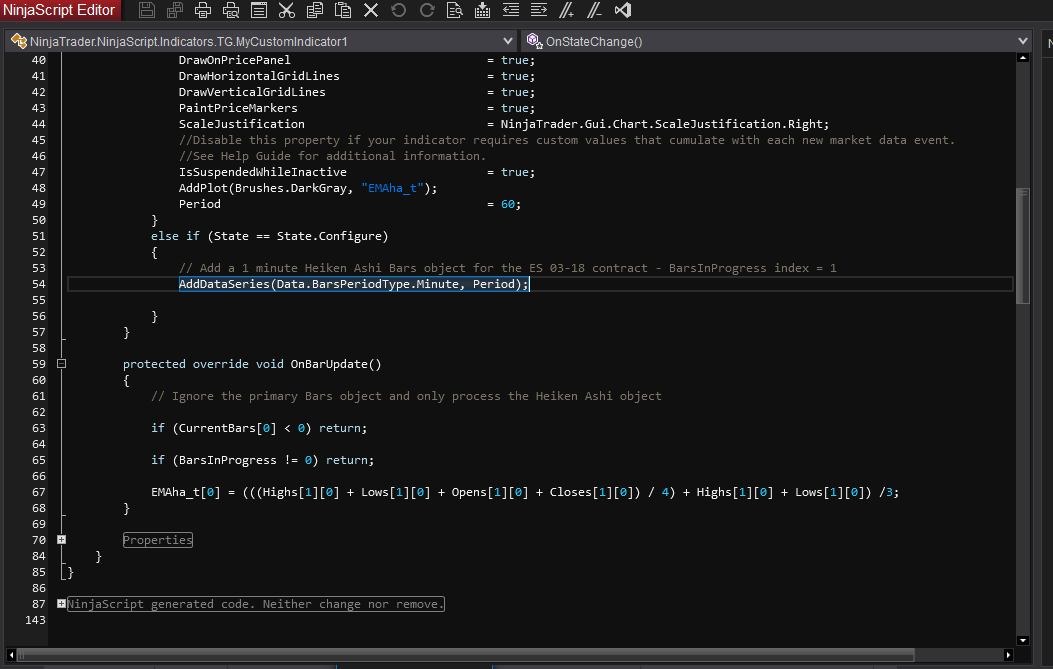
Task: Expand the NinjaScript generated code region
Action: point(62,604)
